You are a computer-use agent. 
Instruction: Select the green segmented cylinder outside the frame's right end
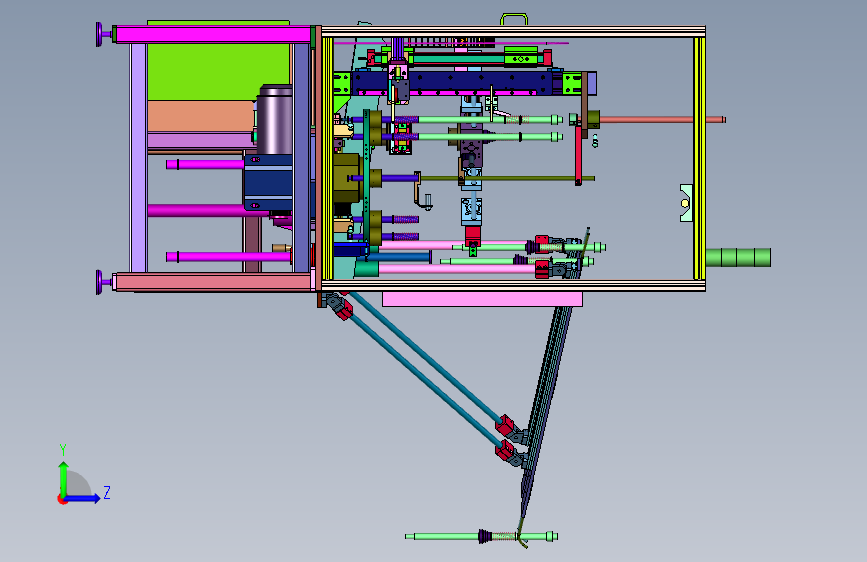click(738, 257)
